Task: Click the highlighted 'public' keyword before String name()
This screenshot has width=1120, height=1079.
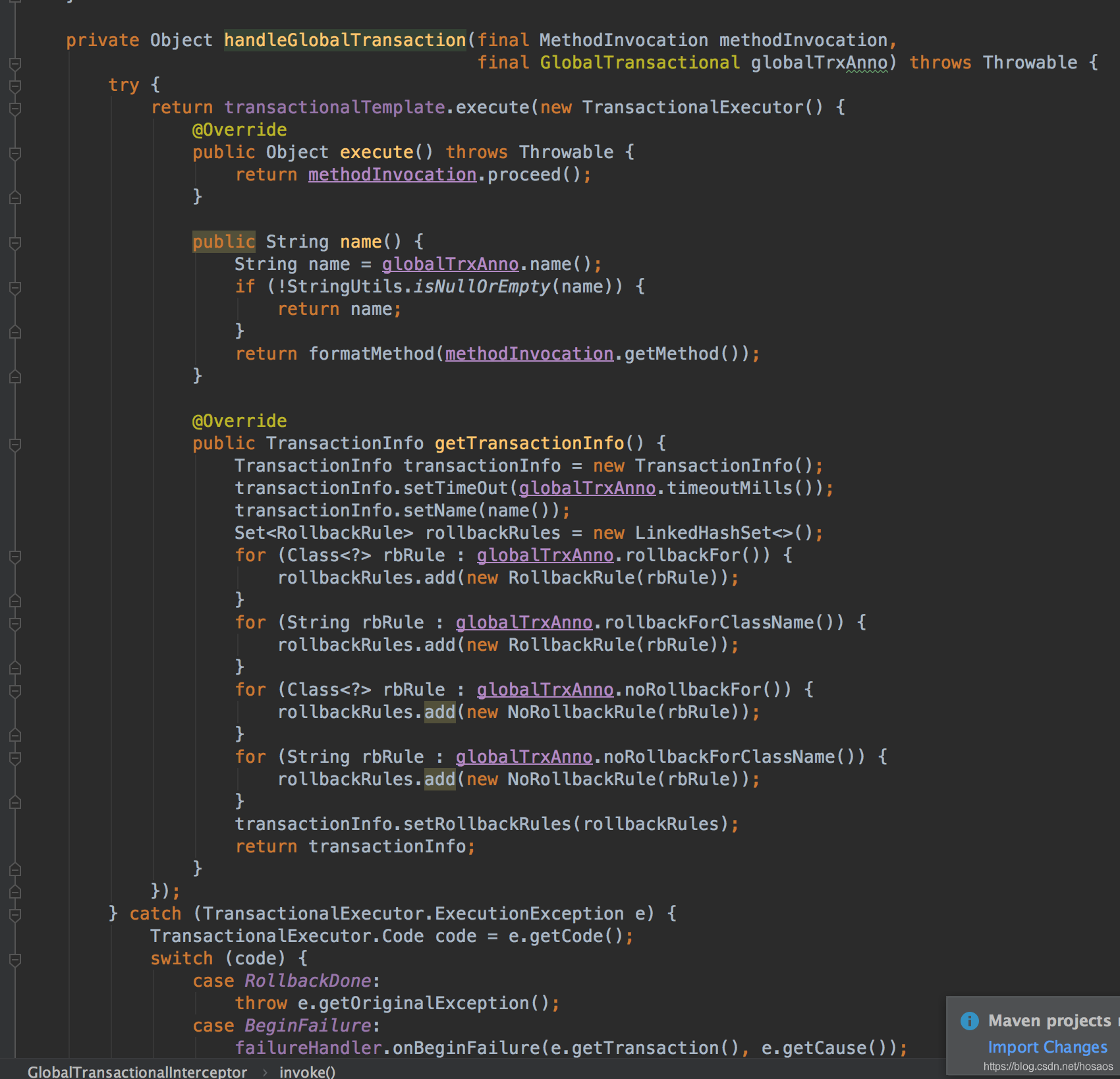Action: (223, 242)
